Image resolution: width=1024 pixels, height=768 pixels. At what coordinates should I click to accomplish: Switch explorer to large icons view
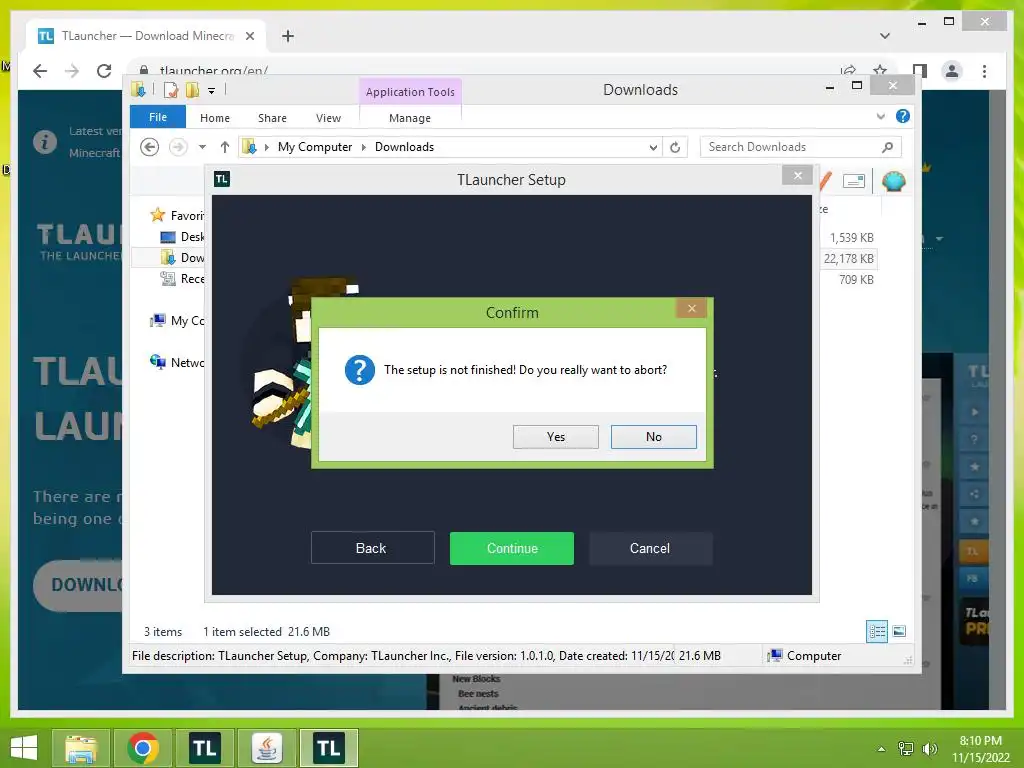tap(899, 631)
